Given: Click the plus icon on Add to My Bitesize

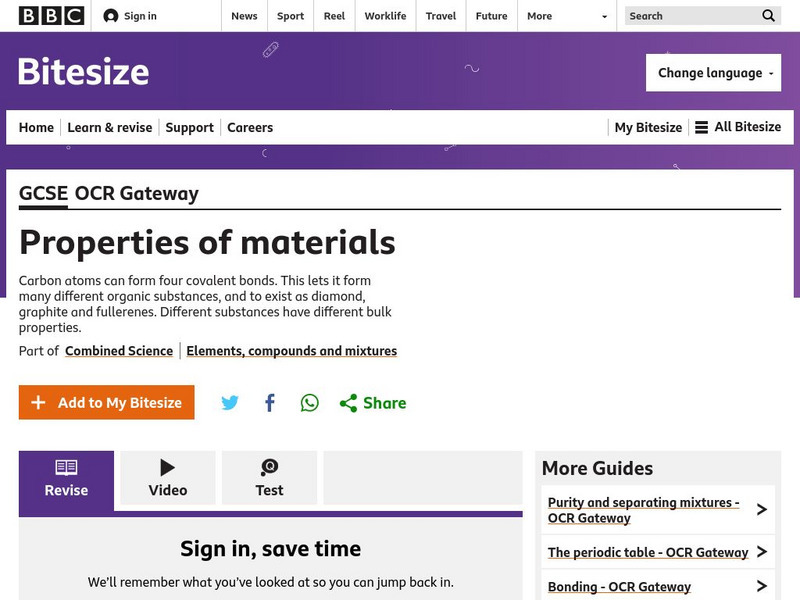Looking at the screenshot, I should coord(38,403).
